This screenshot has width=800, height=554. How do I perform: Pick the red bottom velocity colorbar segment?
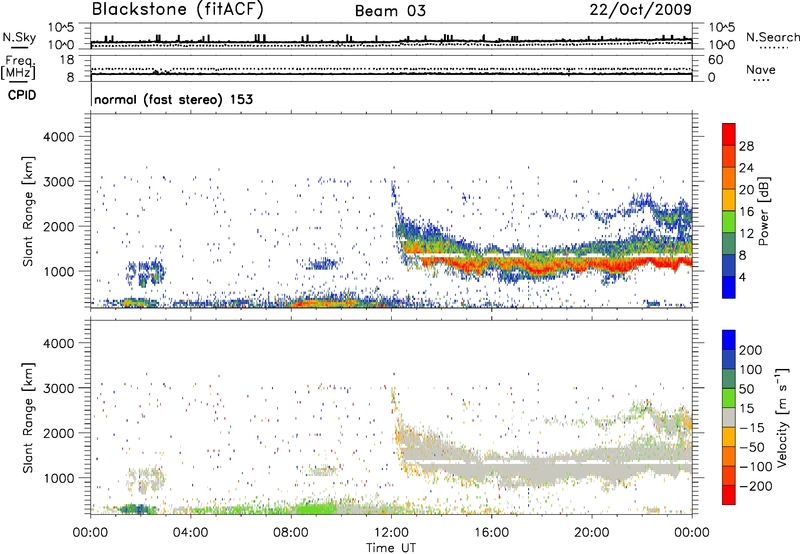coord(729,495)
